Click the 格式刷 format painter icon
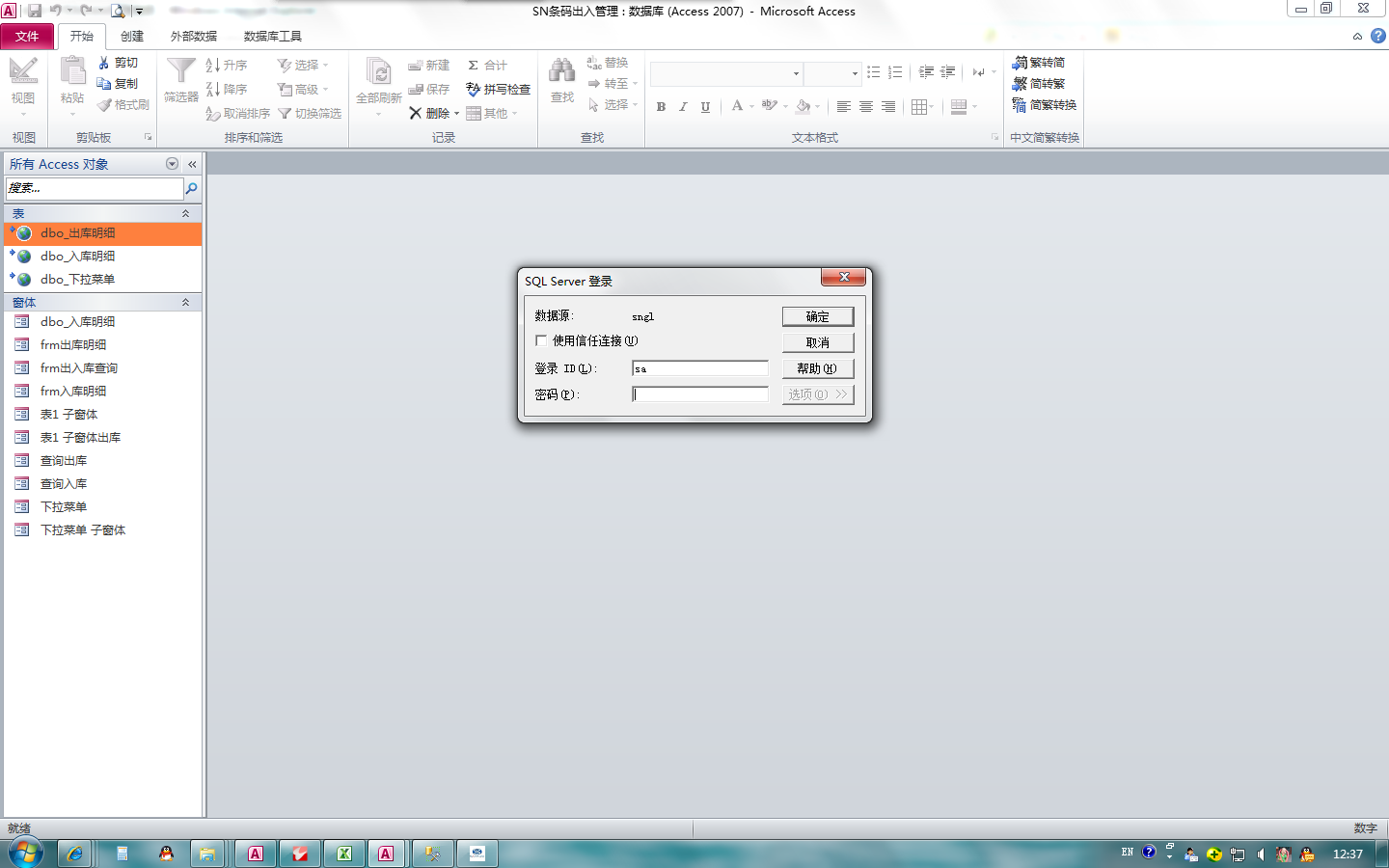The width and height of the screenshot is (1389, 868). coord(104,105)
